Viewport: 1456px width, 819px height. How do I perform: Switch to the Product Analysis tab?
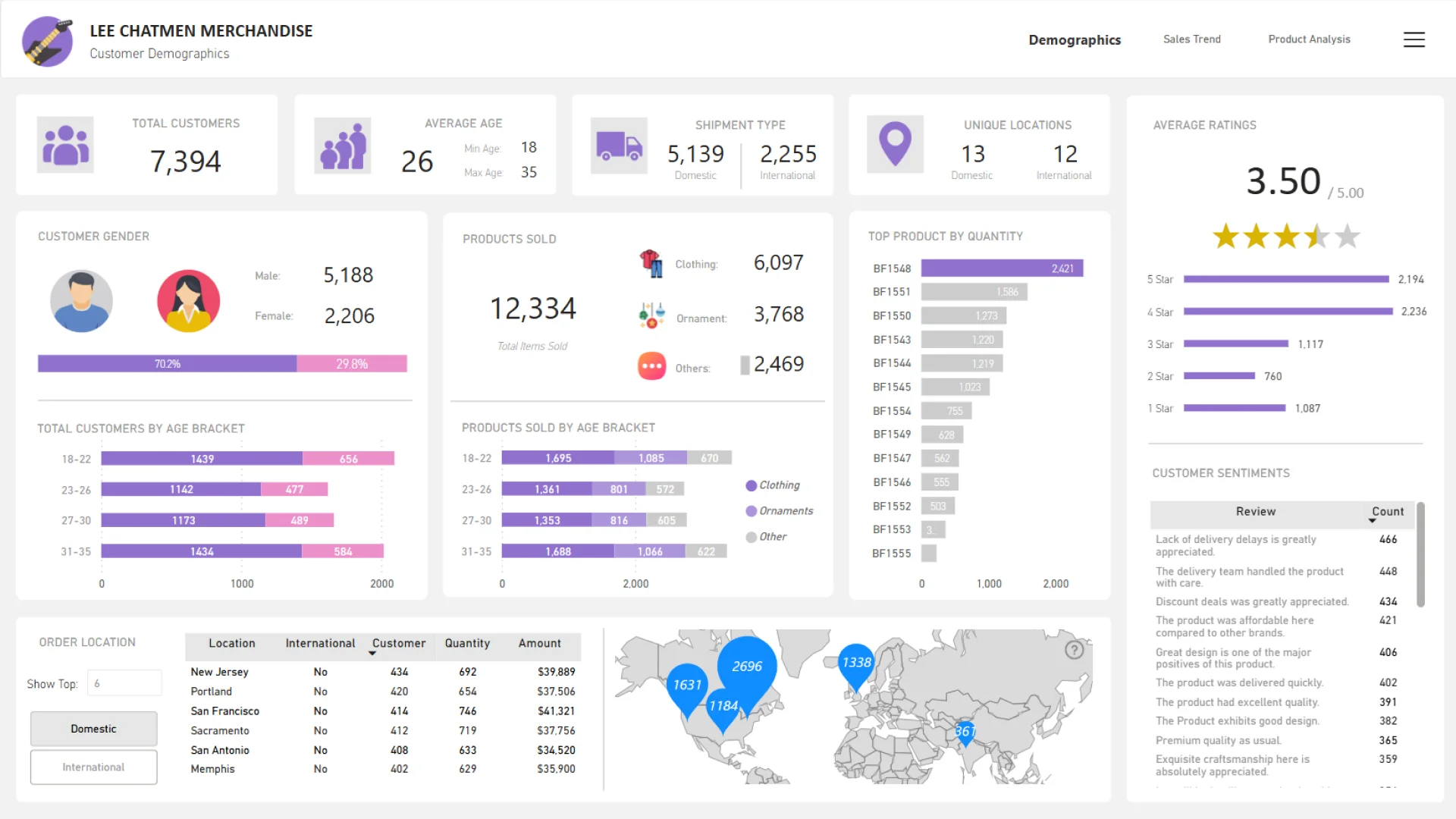pyautogui.click(x=1309, y=39)
